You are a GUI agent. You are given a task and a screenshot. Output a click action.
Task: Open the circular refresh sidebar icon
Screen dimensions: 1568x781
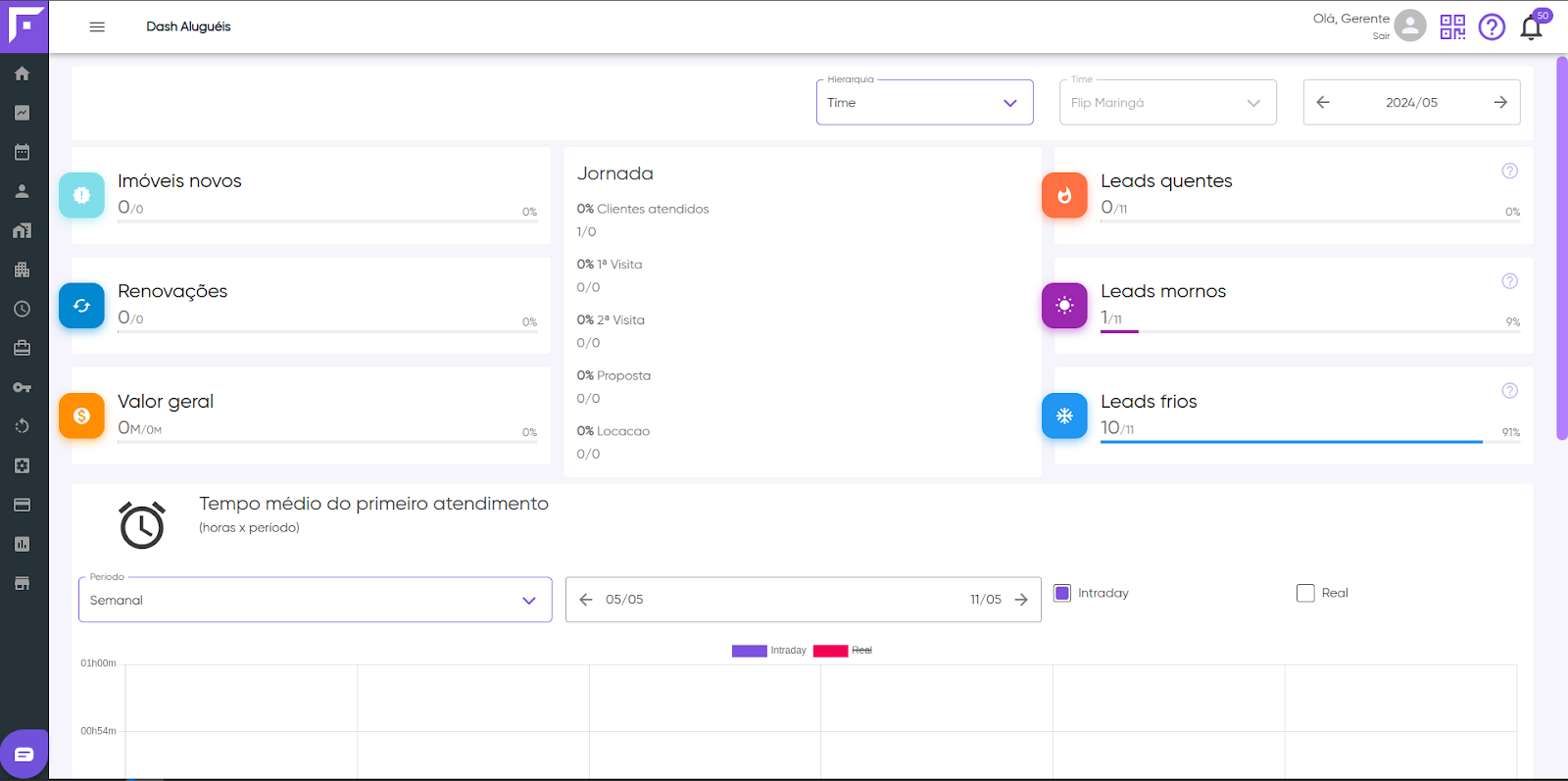pyautogui.click(x=22, y=426)
